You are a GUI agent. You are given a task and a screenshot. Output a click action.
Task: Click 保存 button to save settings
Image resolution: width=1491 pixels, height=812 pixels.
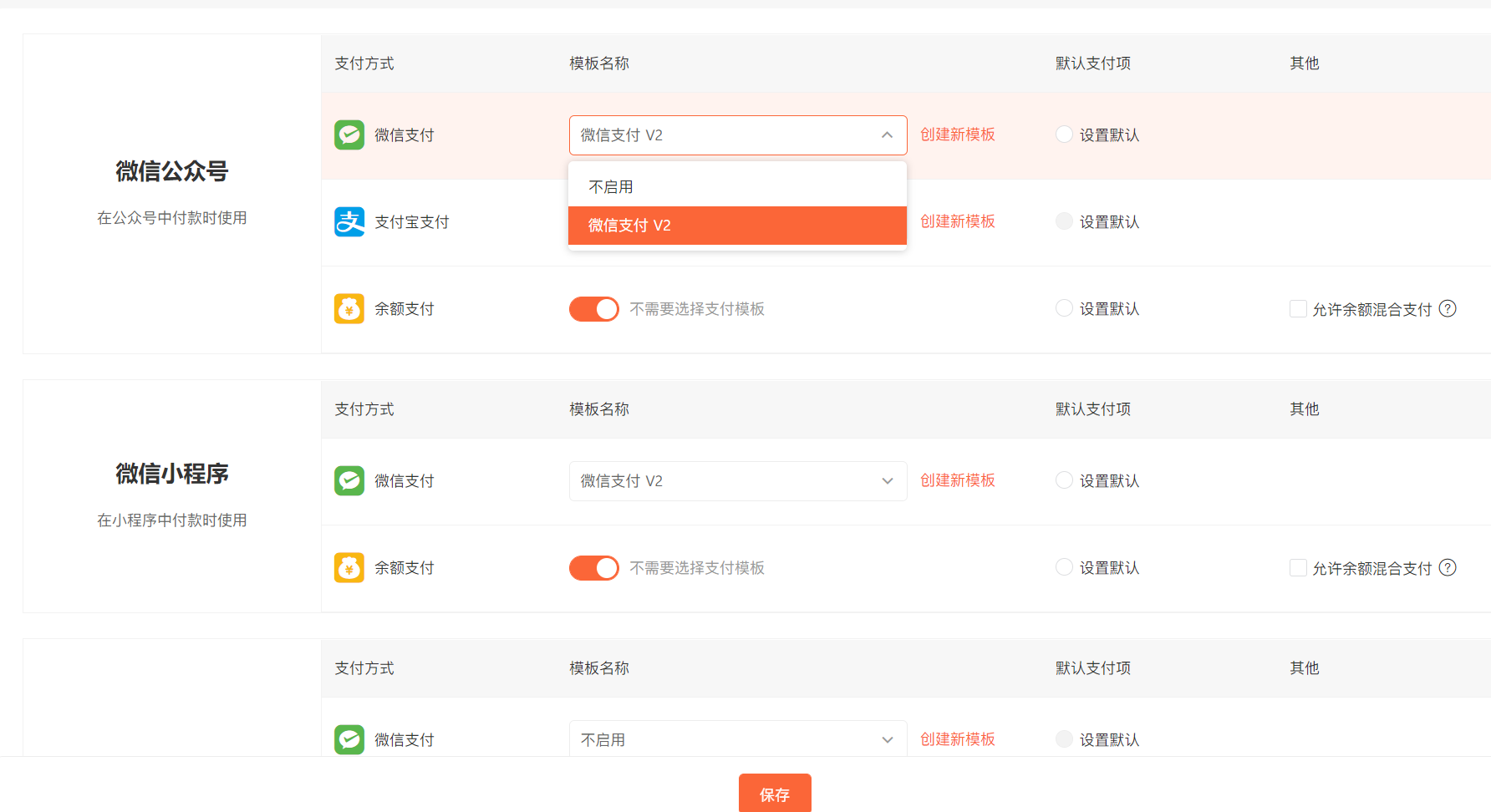click(775, 794)
